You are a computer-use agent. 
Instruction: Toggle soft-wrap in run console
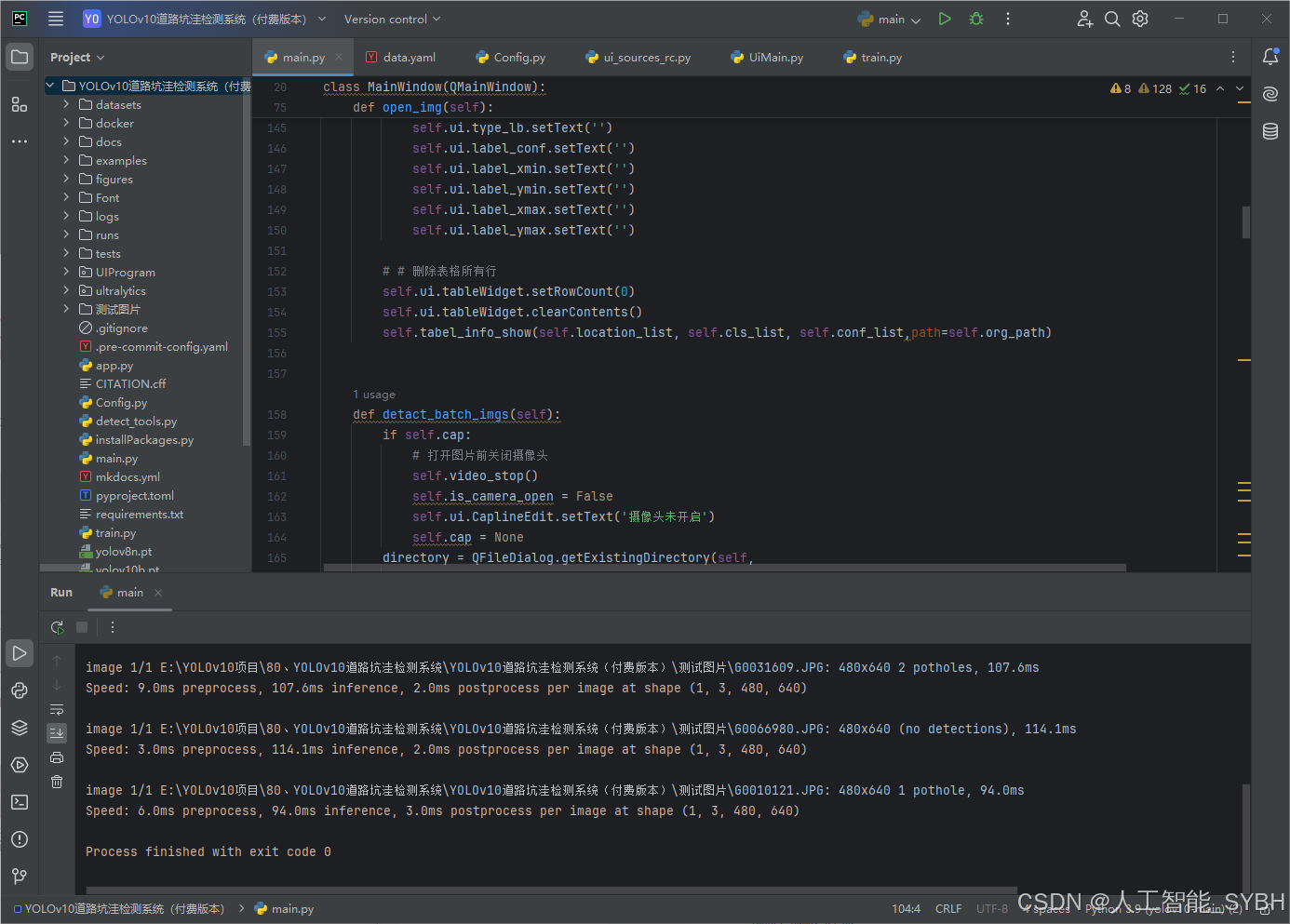57,709
